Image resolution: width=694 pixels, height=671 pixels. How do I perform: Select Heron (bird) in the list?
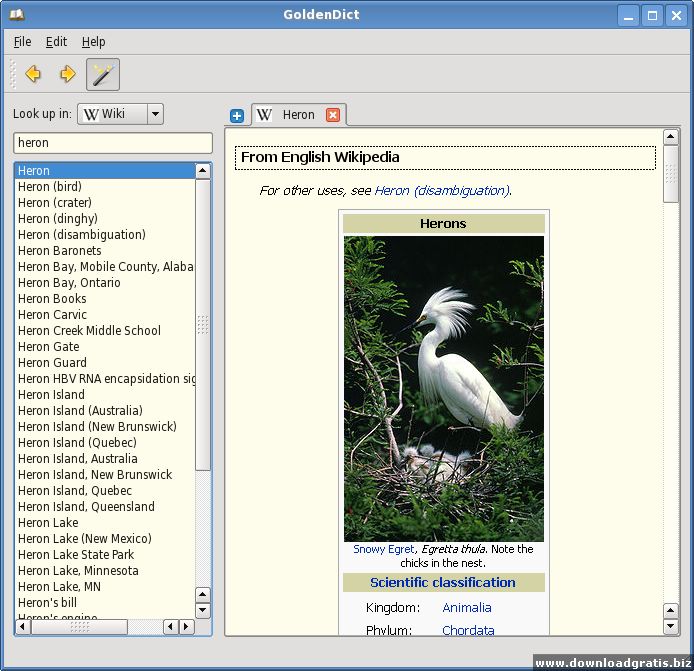pos(105,187)
